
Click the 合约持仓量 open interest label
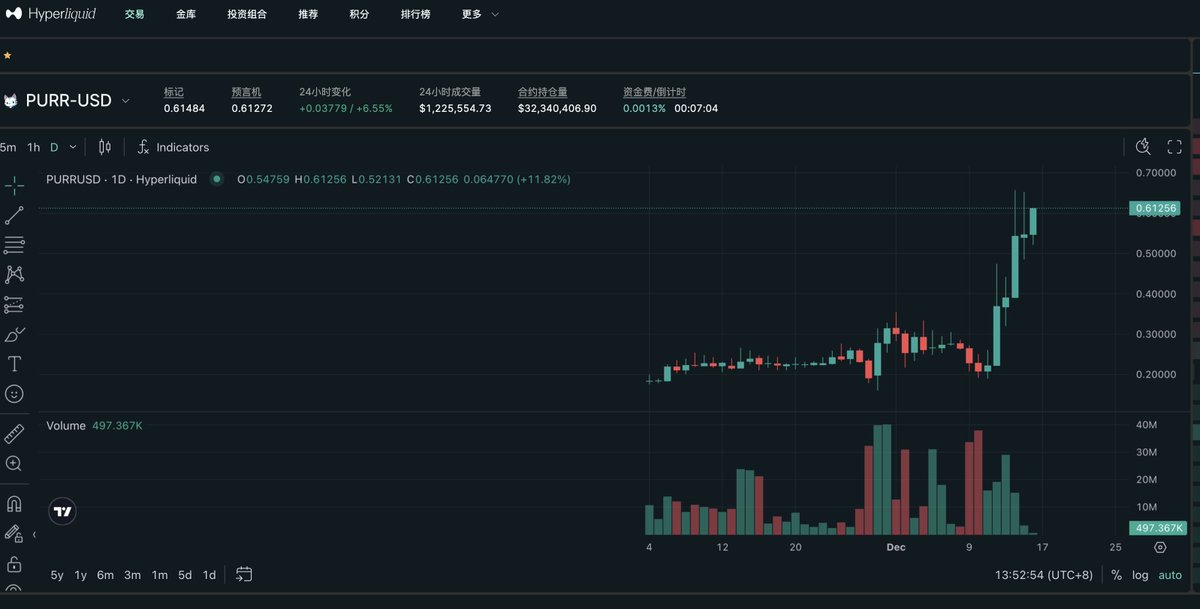click(x=543, y=92)
